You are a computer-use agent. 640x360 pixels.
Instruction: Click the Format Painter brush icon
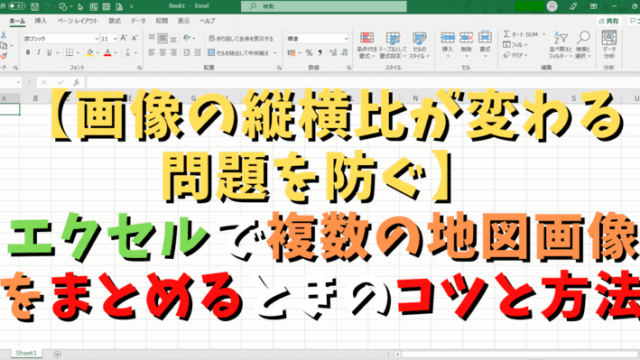(x=4, y=56)
